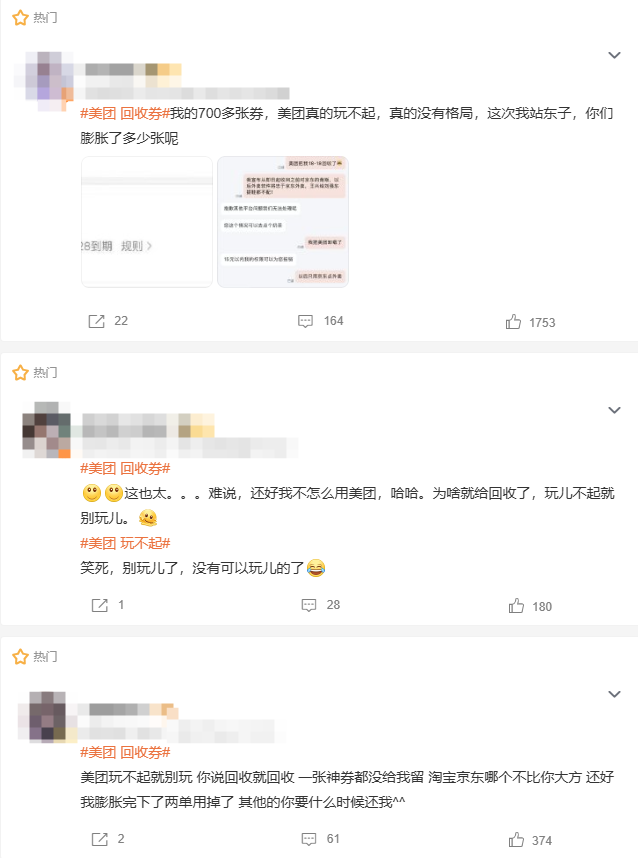Like the post with 374 likes
638x858 pixels.
coord(530,840)
